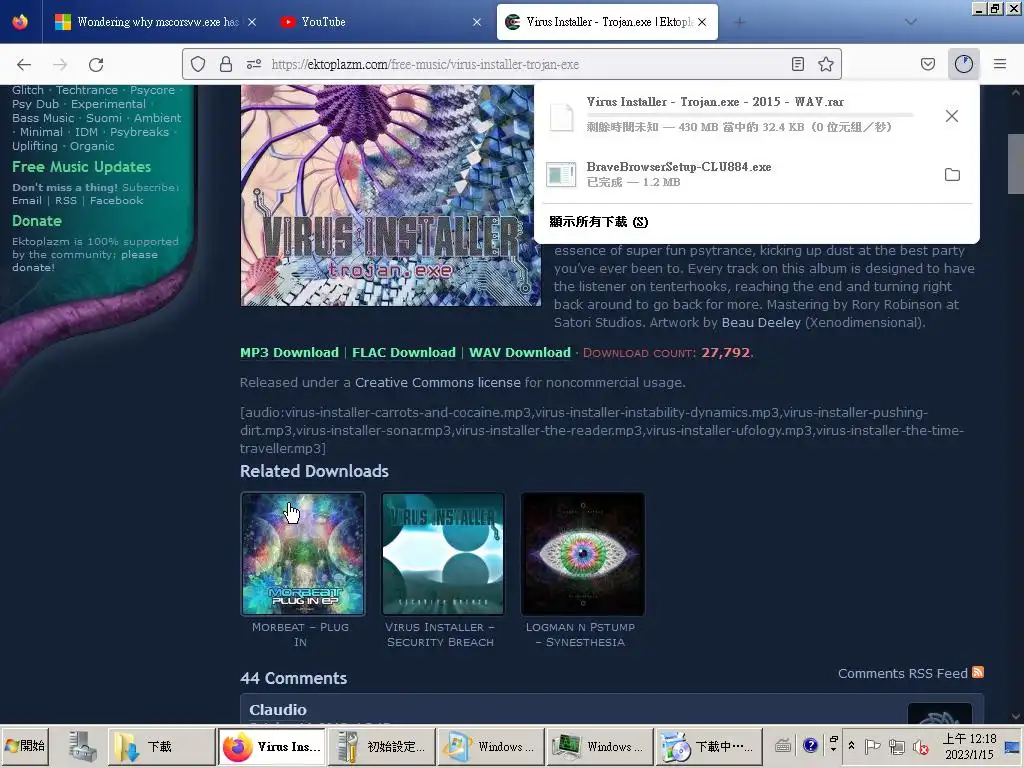Open the Creative Commons license link
The height and width of the screenshot is (768, 1024).
[x=438, y=383]
